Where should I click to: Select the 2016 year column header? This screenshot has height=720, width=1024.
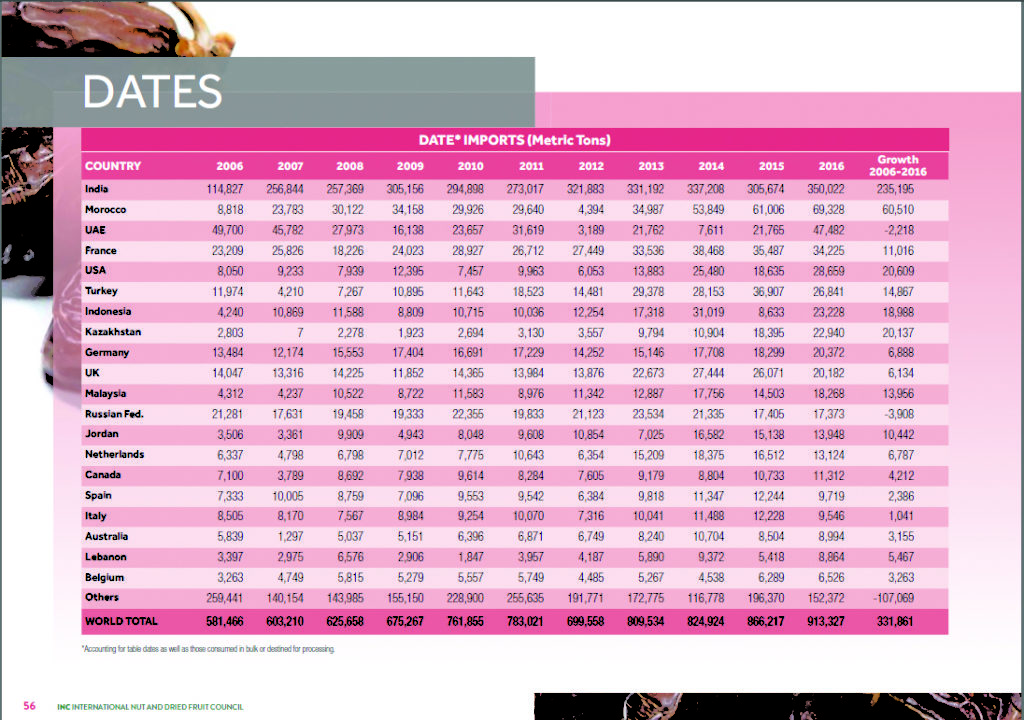coord(832,166)
